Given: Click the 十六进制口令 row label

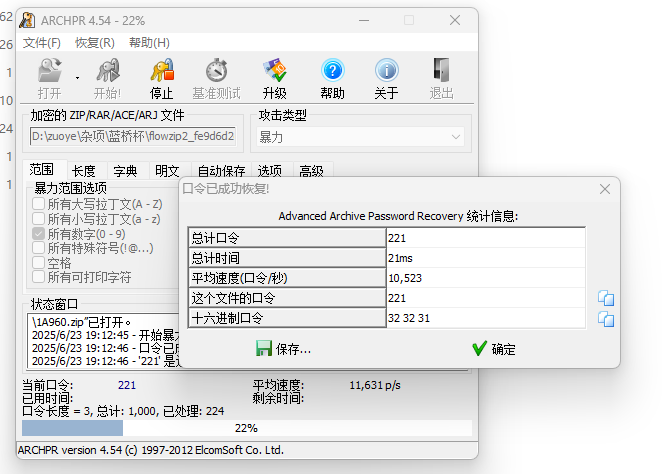Looking at the screenshot, I should click(x=287, y=318).
